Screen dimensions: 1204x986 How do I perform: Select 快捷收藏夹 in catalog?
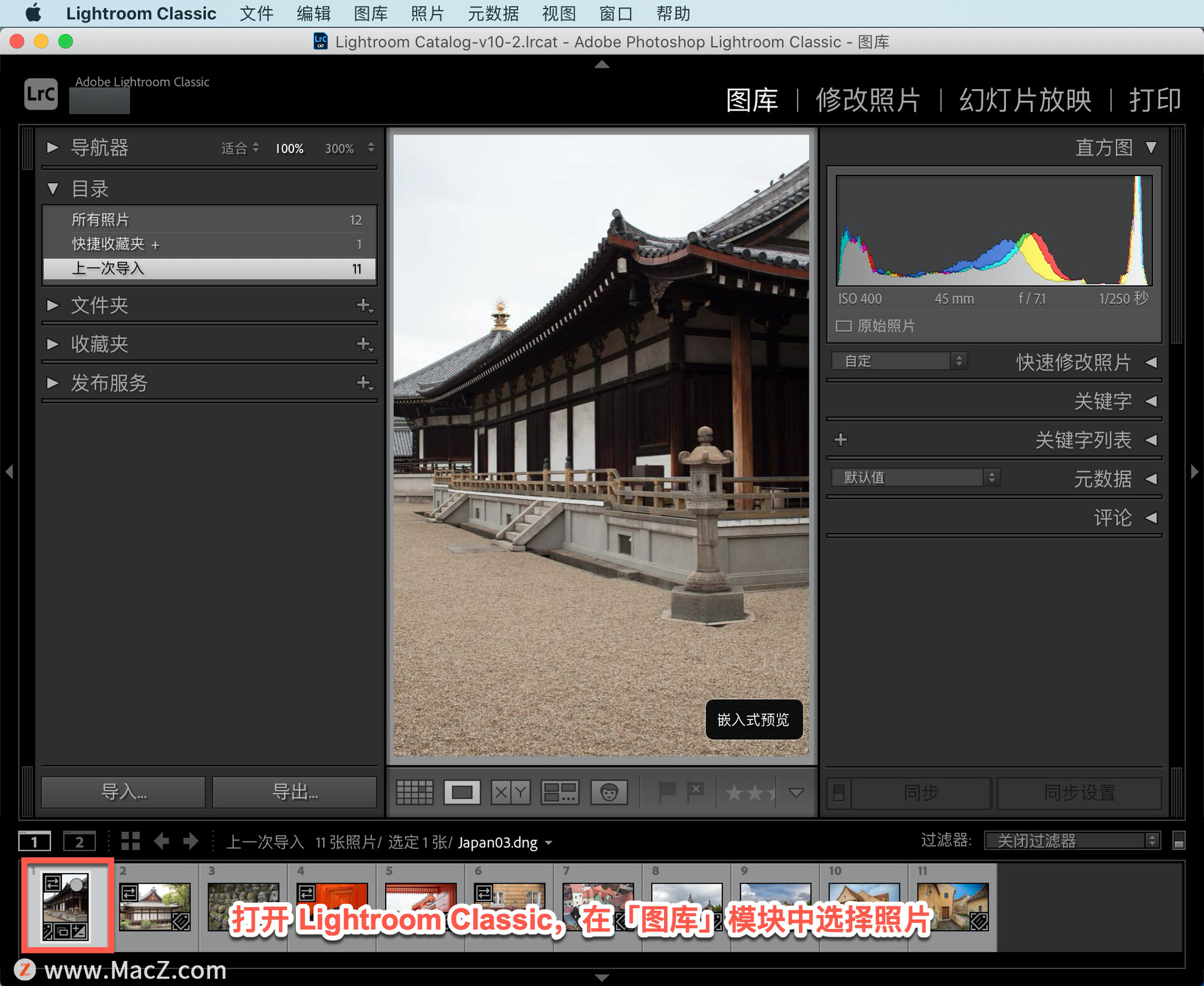209,244
